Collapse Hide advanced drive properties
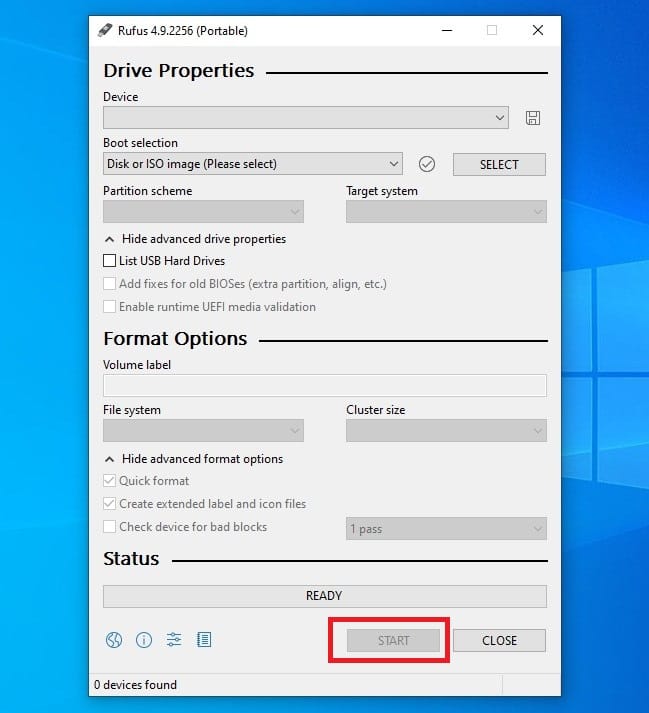649x713 pixels. coord(195,239)
